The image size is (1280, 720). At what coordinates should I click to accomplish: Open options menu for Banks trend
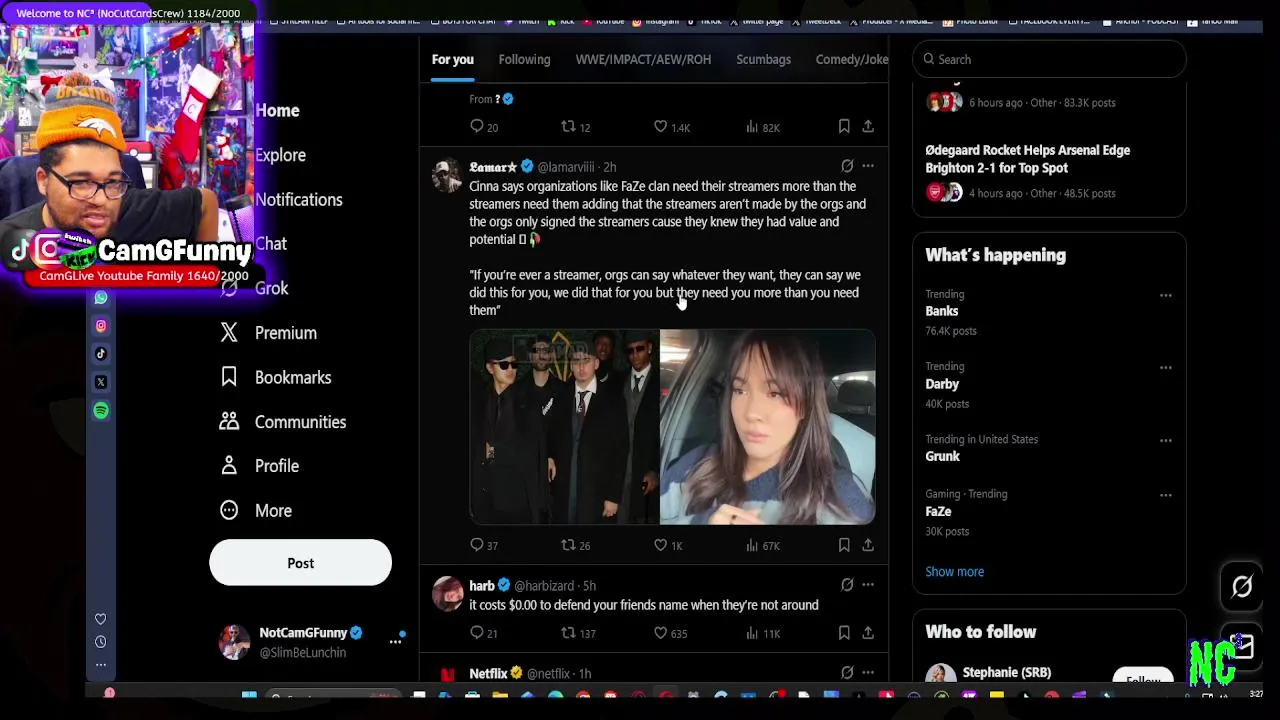pyautogui.click(x=1165, y=295)
